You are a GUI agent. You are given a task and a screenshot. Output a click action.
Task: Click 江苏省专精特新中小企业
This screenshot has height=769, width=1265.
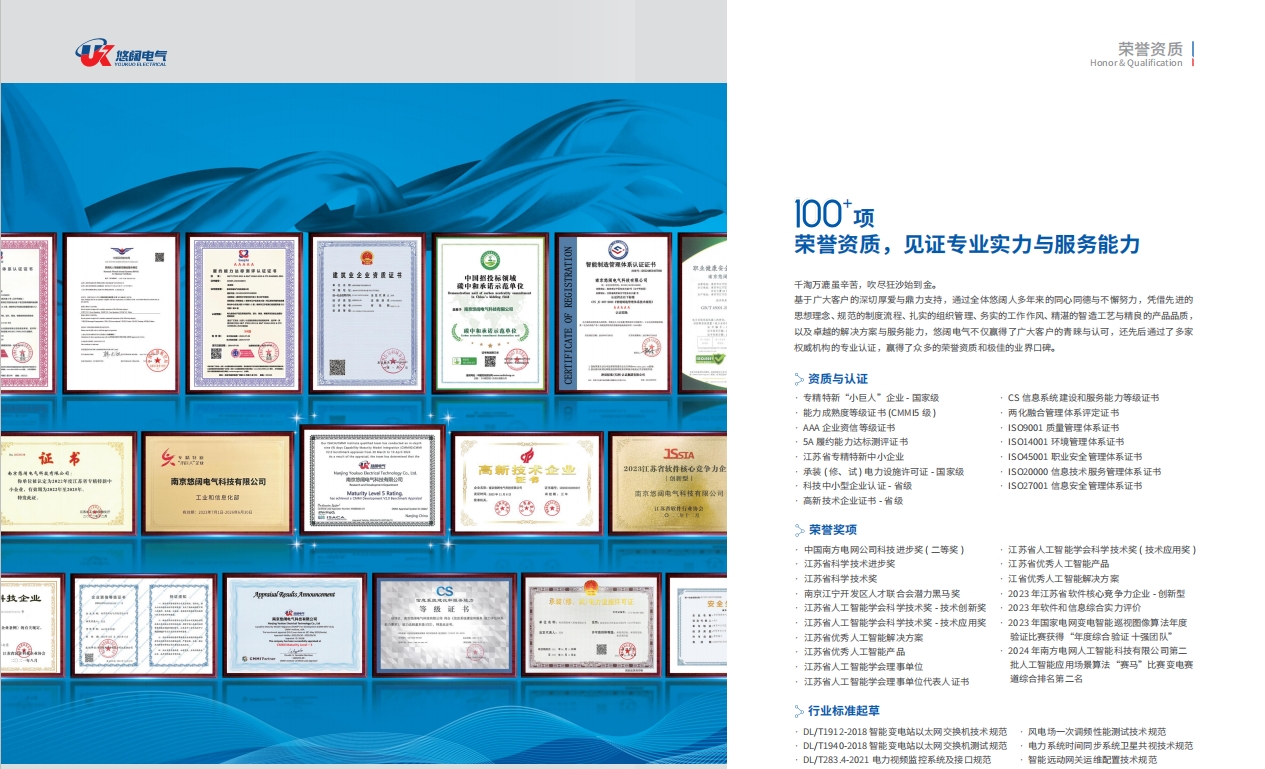click(853, 456)
